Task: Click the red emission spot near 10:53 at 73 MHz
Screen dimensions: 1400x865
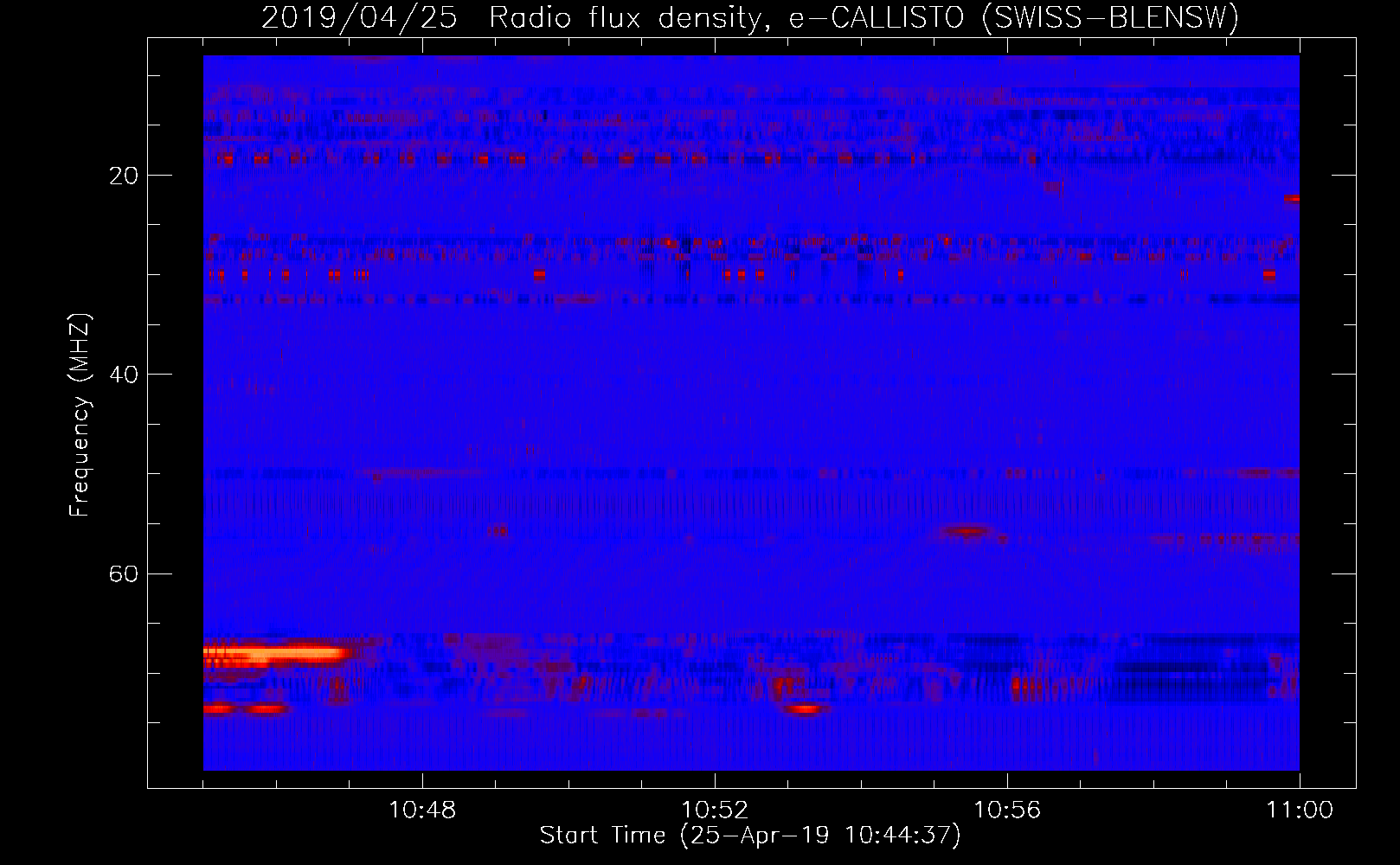Action: (806, 709)
